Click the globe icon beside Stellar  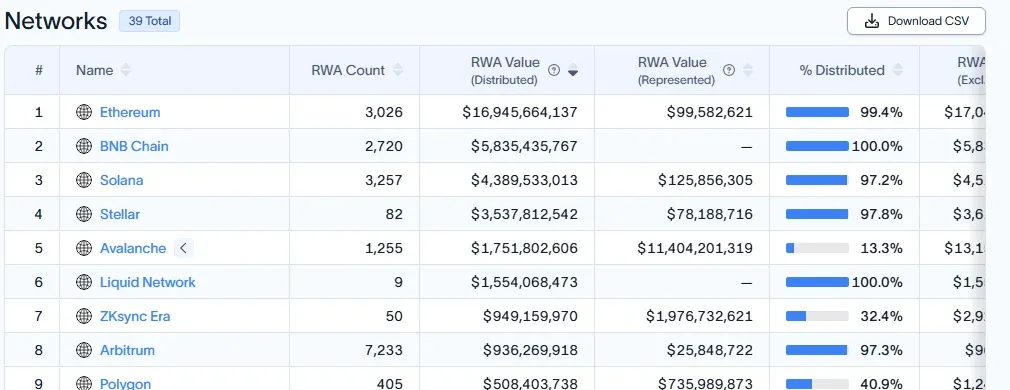pyautogui.click(x=84, y=214)
